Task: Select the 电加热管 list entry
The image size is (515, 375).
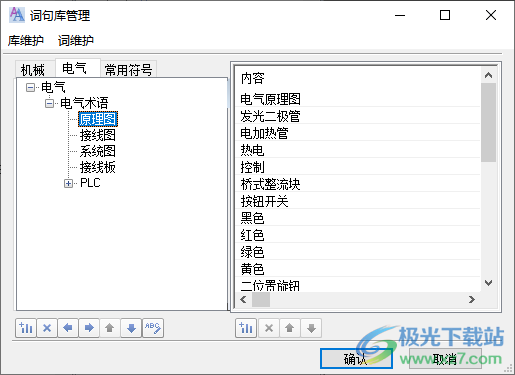Action: pyautogui.click(x=358, y=133)
